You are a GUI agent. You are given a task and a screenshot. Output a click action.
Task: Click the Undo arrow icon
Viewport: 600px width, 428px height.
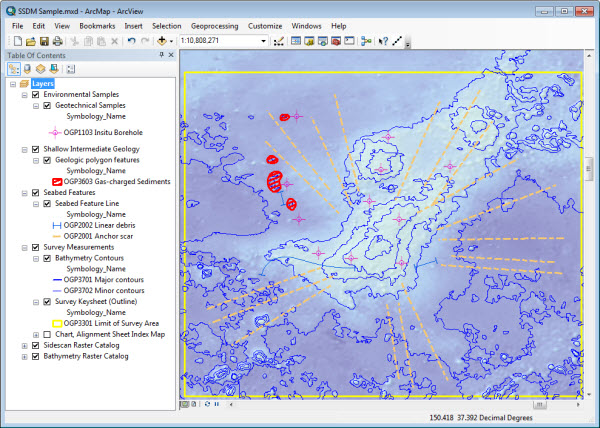pyautogui.click(x=132, y=41)
